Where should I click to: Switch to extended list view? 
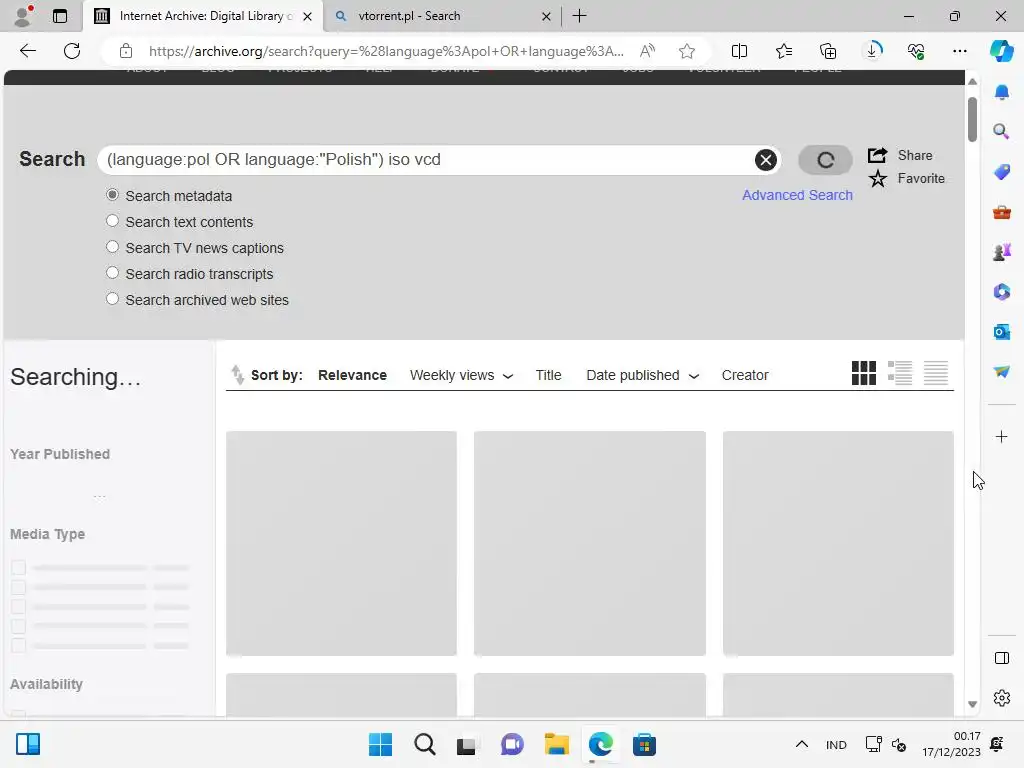pyautogui.click(x=899, y=374)
